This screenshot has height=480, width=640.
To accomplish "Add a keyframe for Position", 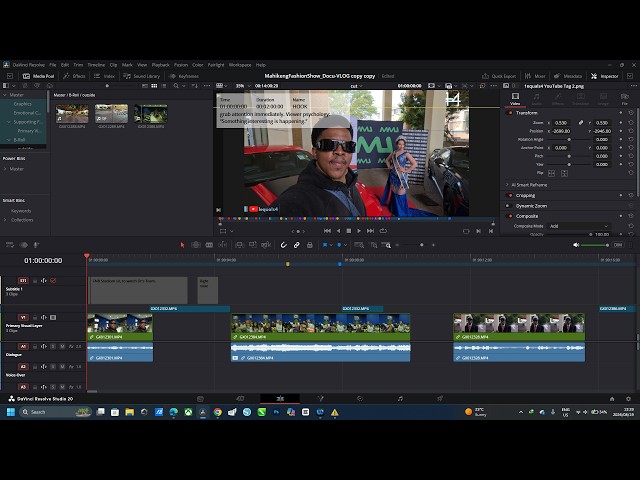I will coord(621,131).
